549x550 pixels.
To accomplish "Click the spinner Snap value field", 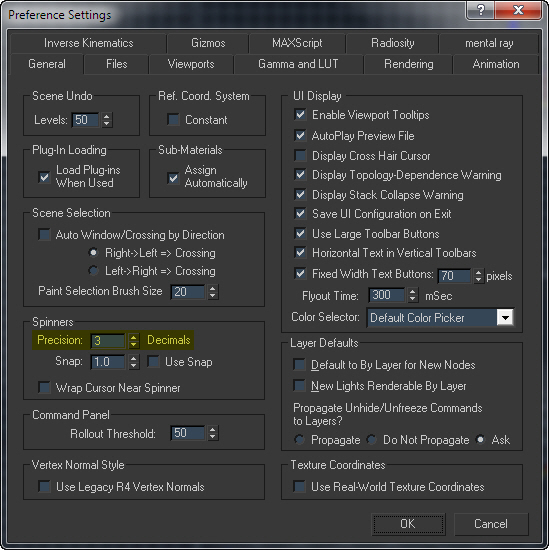I will coord(108,362).
